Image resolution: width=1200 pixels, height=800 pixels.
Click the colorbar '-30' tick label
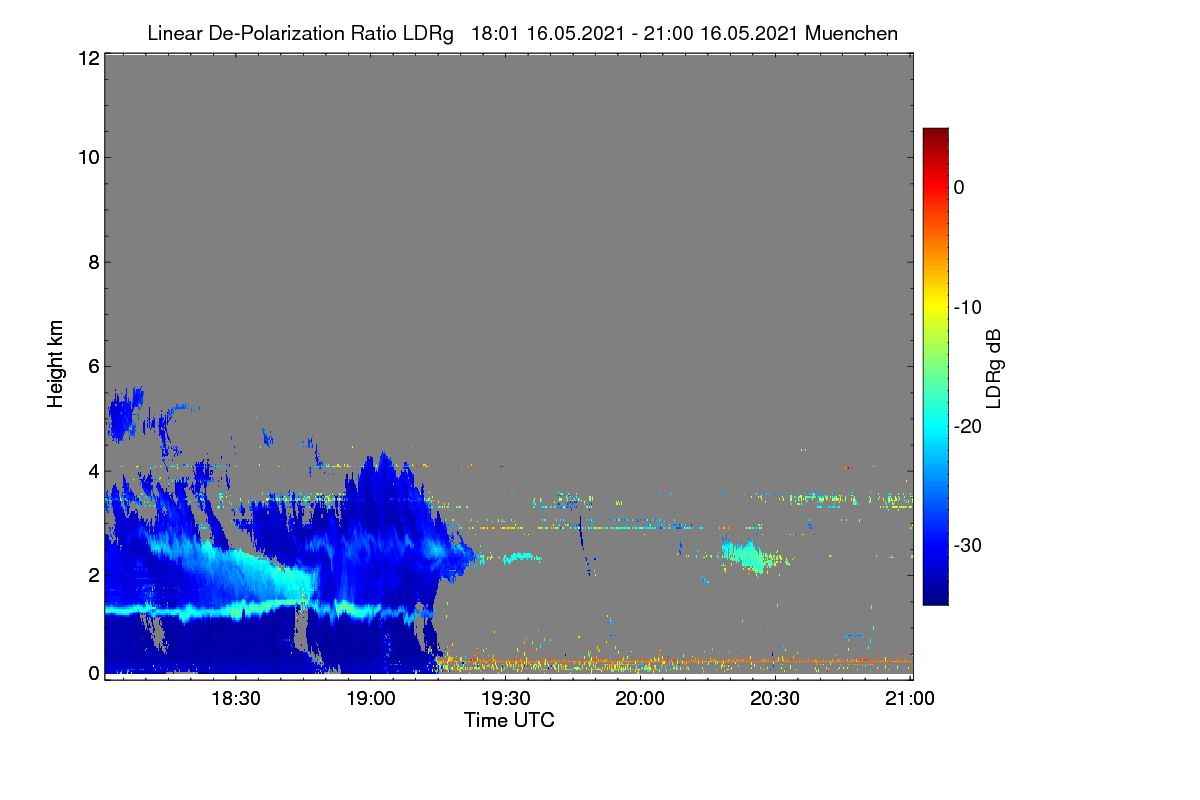(x=966, y=546)
